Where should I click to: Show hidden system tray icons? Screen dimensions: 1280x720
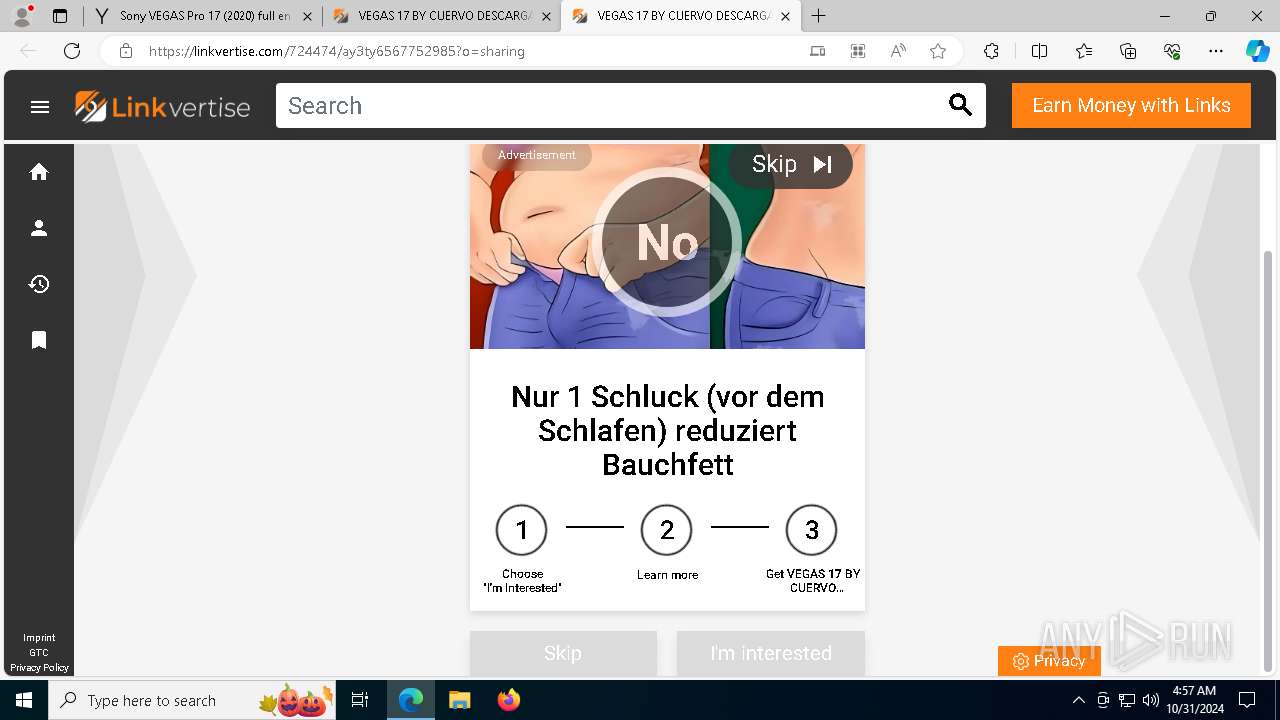click(1078, 700)
